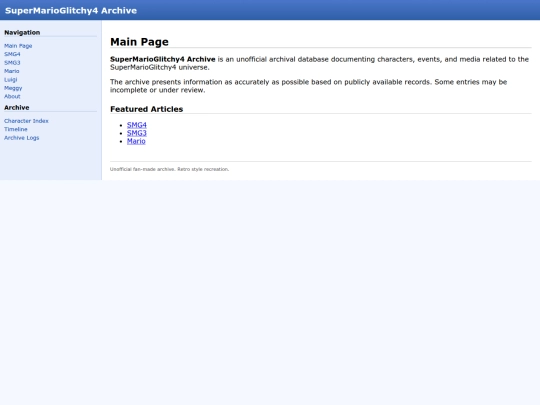The image size is (540, 405).
Task: Open SMG3 link in Navigation sidebar
Action: point(12,63)
